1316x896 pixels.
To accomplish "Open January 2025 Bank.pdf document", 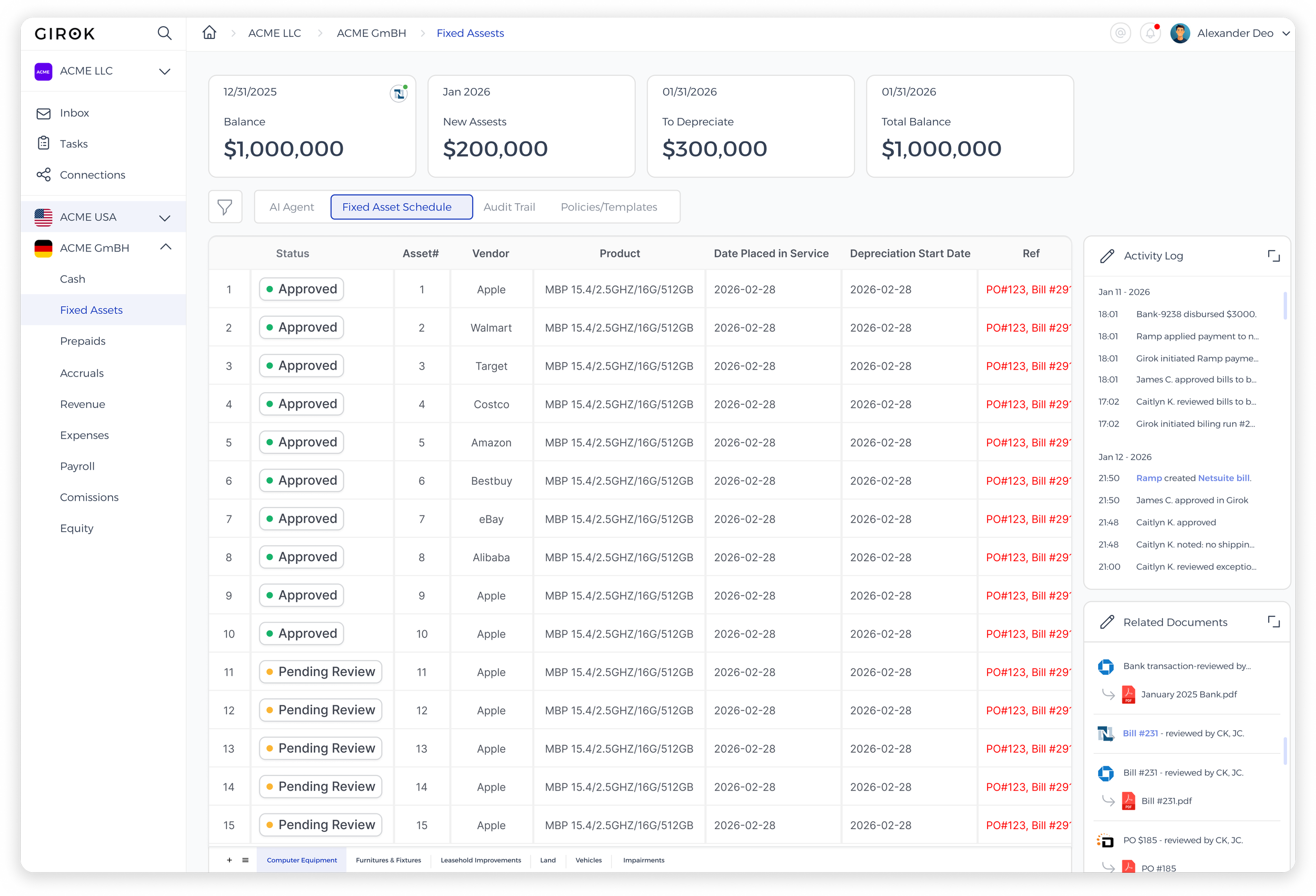I will pyautogui.click(x=1188, y=694).
